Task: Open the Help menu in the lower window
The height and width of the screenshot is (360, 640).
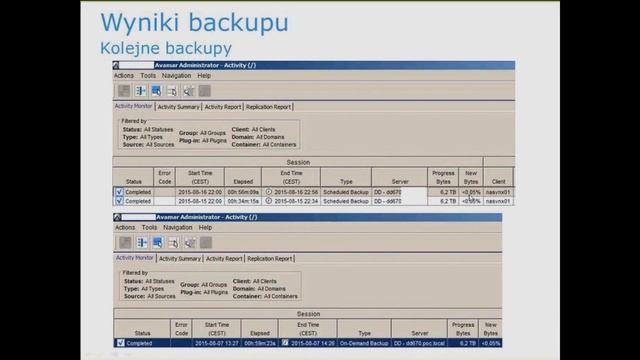Action: (205, 227)
